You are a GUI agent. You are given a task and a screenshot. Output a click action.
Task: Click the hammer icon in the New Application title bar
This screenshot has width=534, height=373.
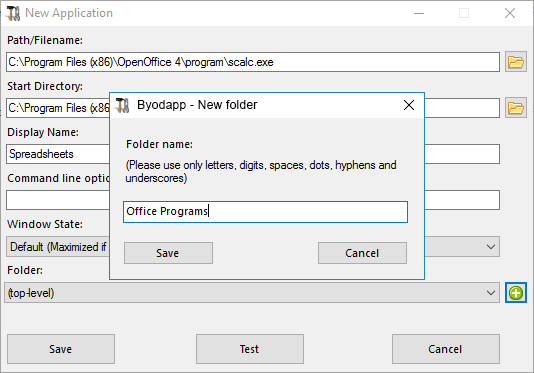coord(13,13)
